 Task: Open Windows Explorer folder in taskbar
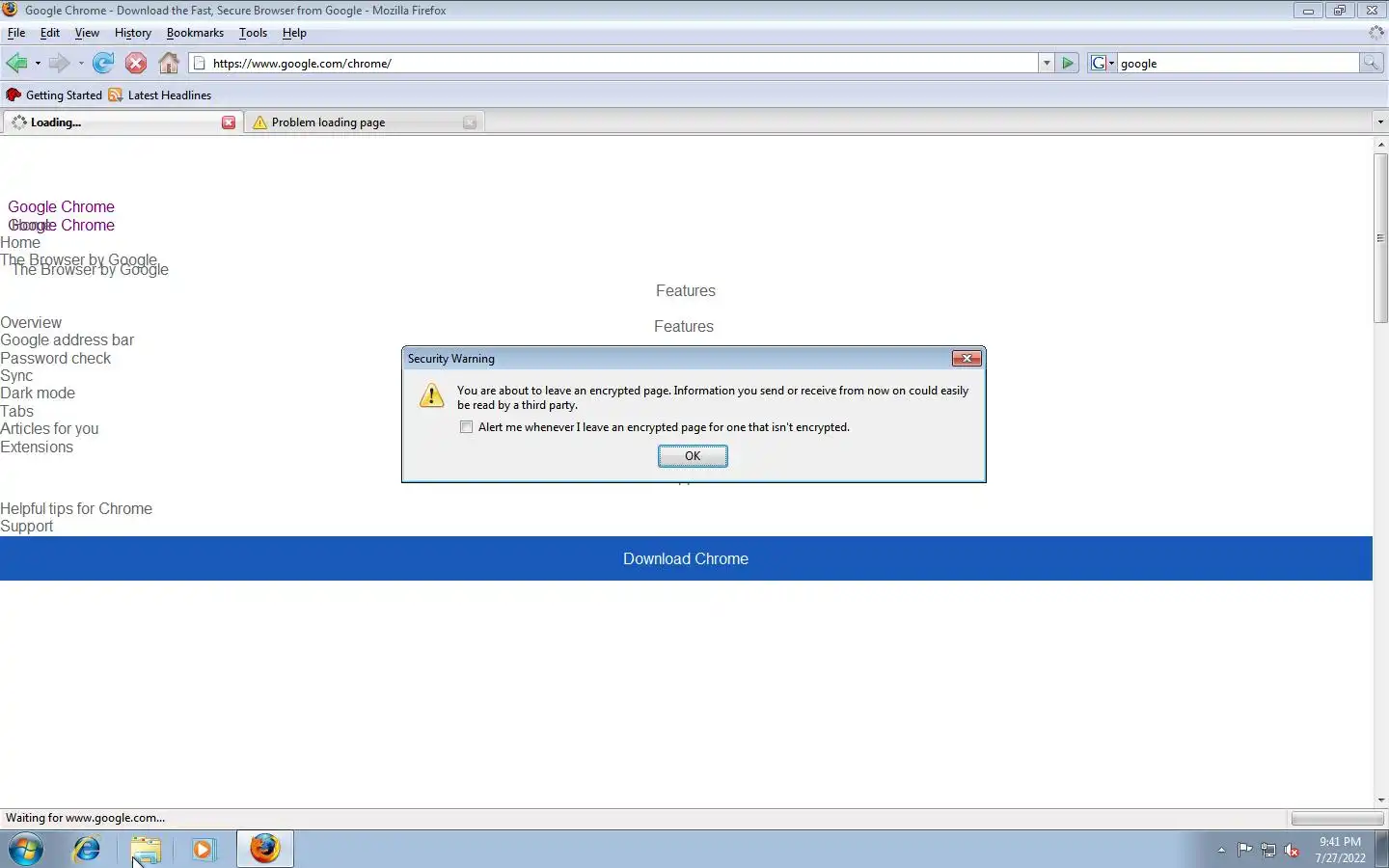(x=146, y=850)
